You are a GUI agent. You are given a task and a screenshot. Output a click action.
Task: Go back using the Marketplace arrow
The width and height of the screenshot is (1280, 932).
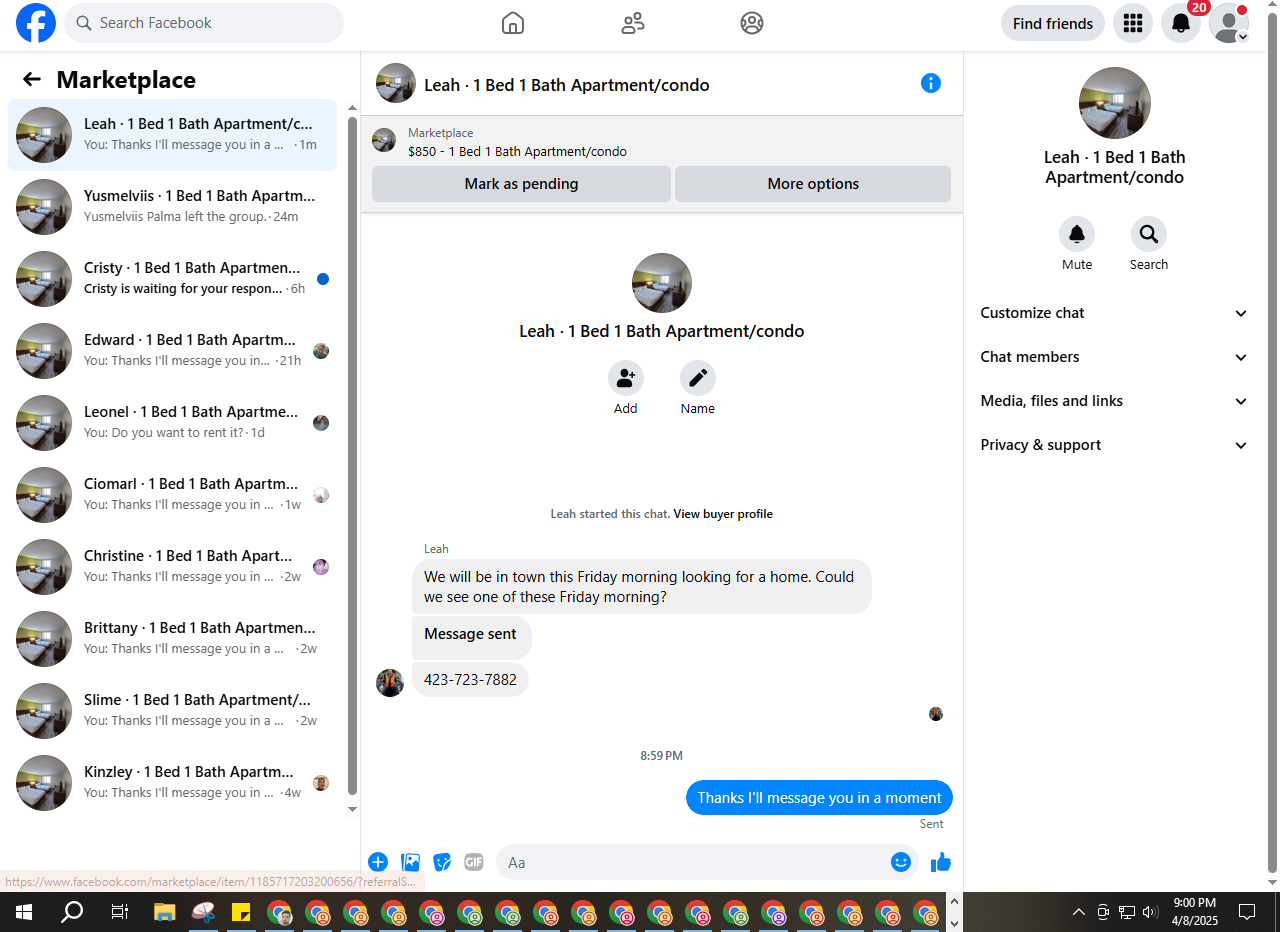32,80
